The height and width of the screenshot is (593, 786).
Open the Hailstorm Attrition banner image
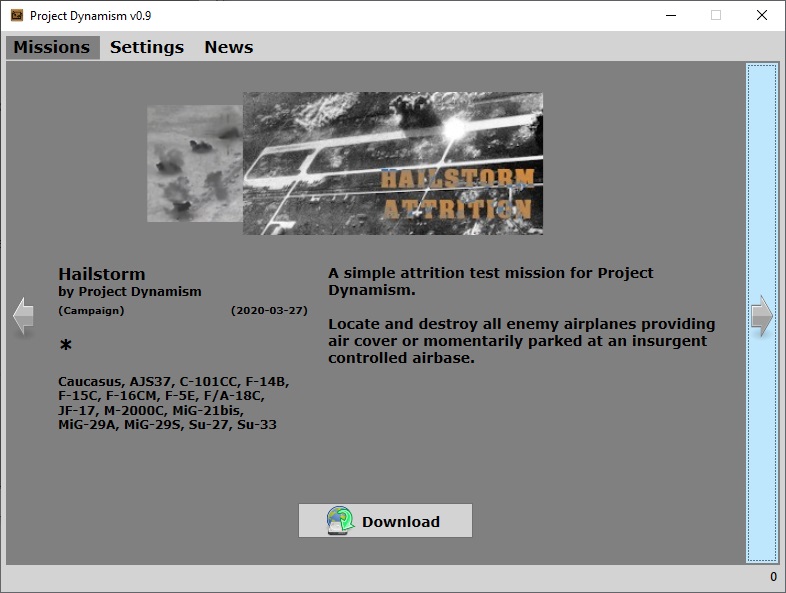[x=393, y=164]
